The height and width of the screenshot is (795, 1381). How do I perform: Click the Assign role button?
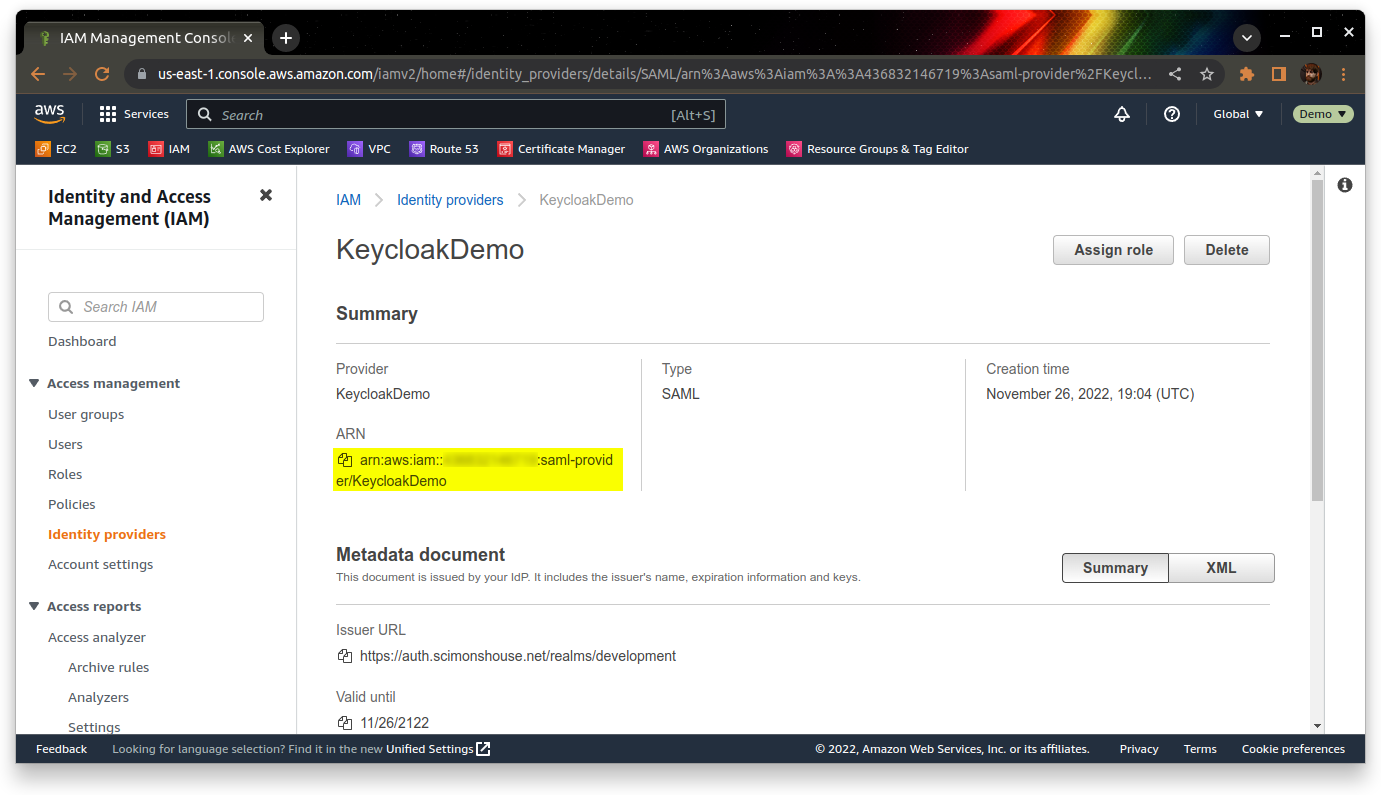1113,250
